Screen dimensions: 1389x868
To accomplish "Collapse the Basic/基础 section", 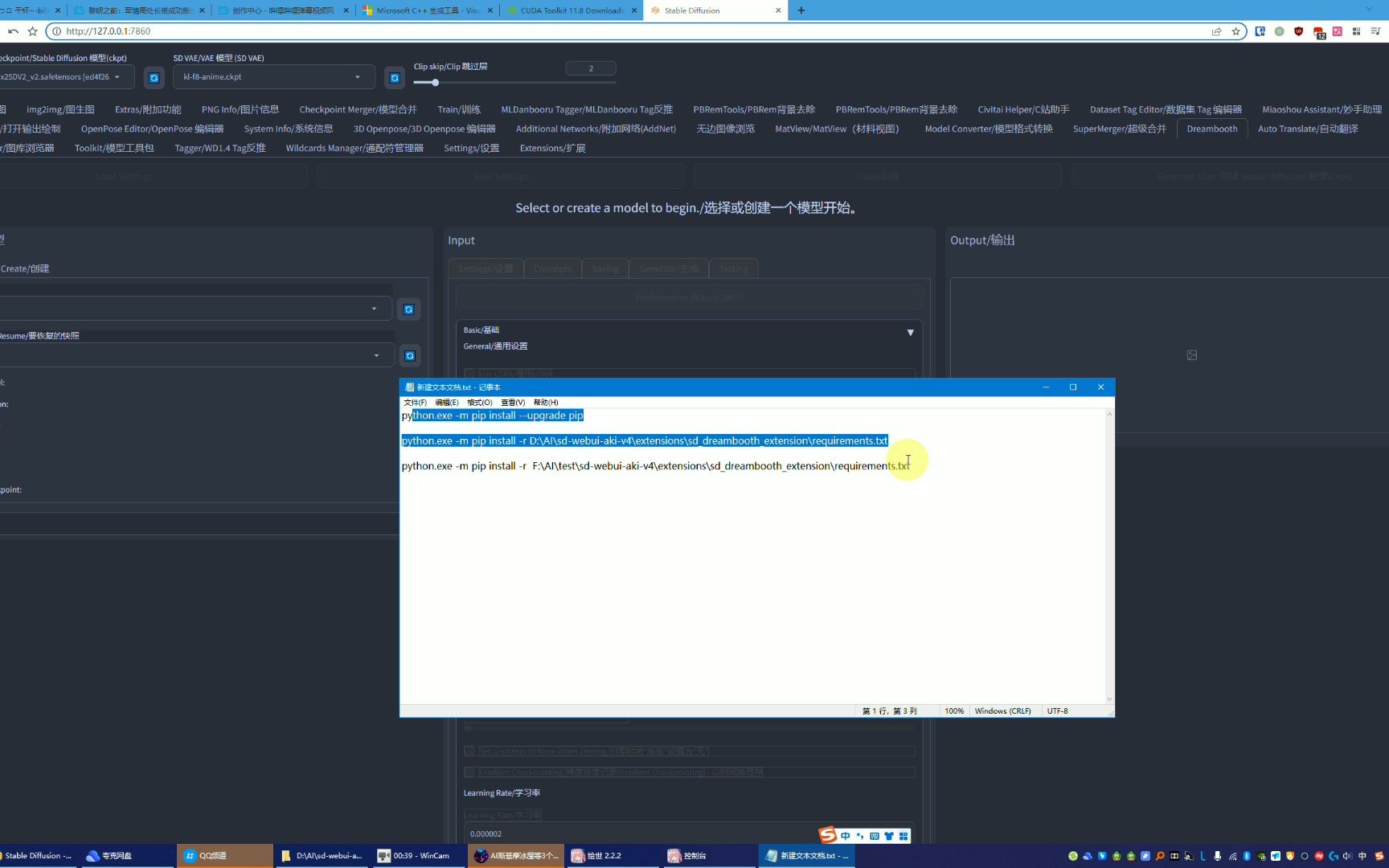I will tap(910, 332).
